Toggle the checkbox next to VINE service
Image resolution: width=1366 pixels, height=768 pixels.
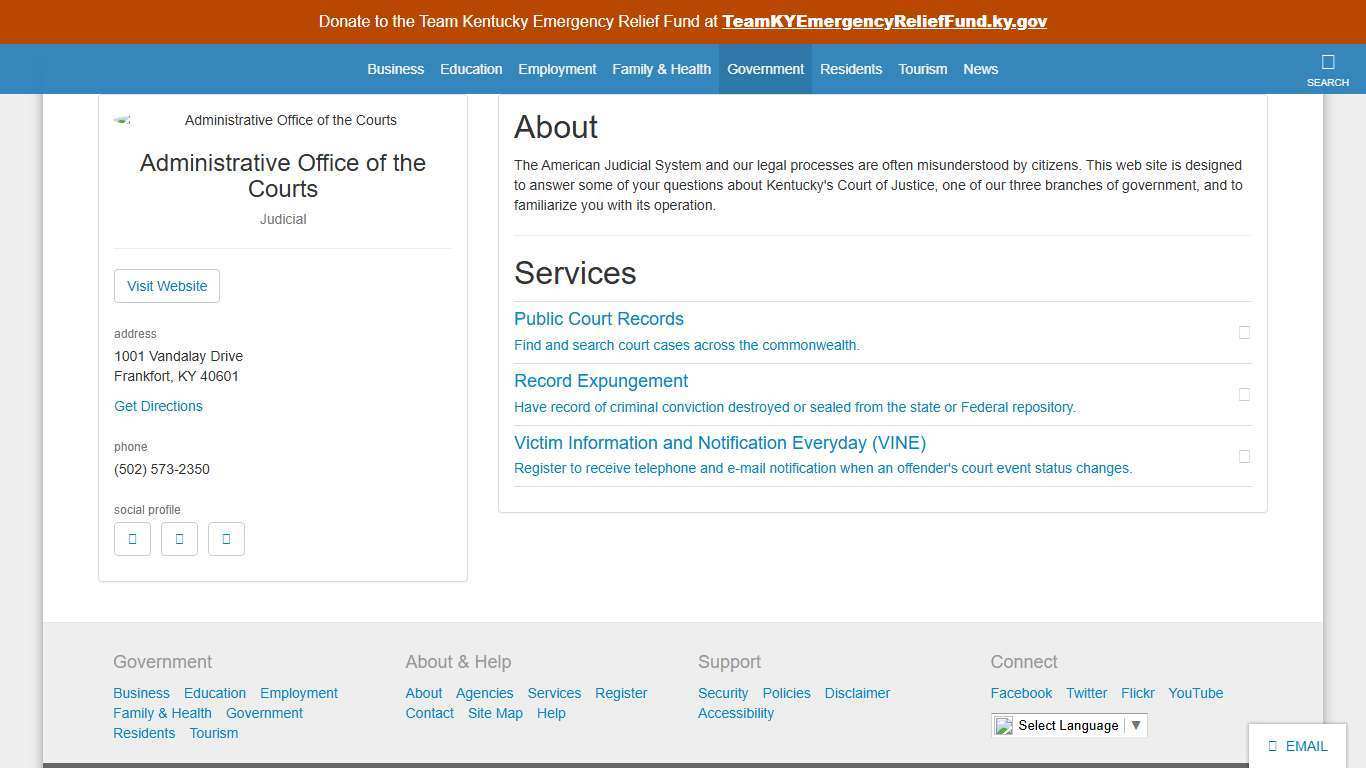coord(1244,456)
